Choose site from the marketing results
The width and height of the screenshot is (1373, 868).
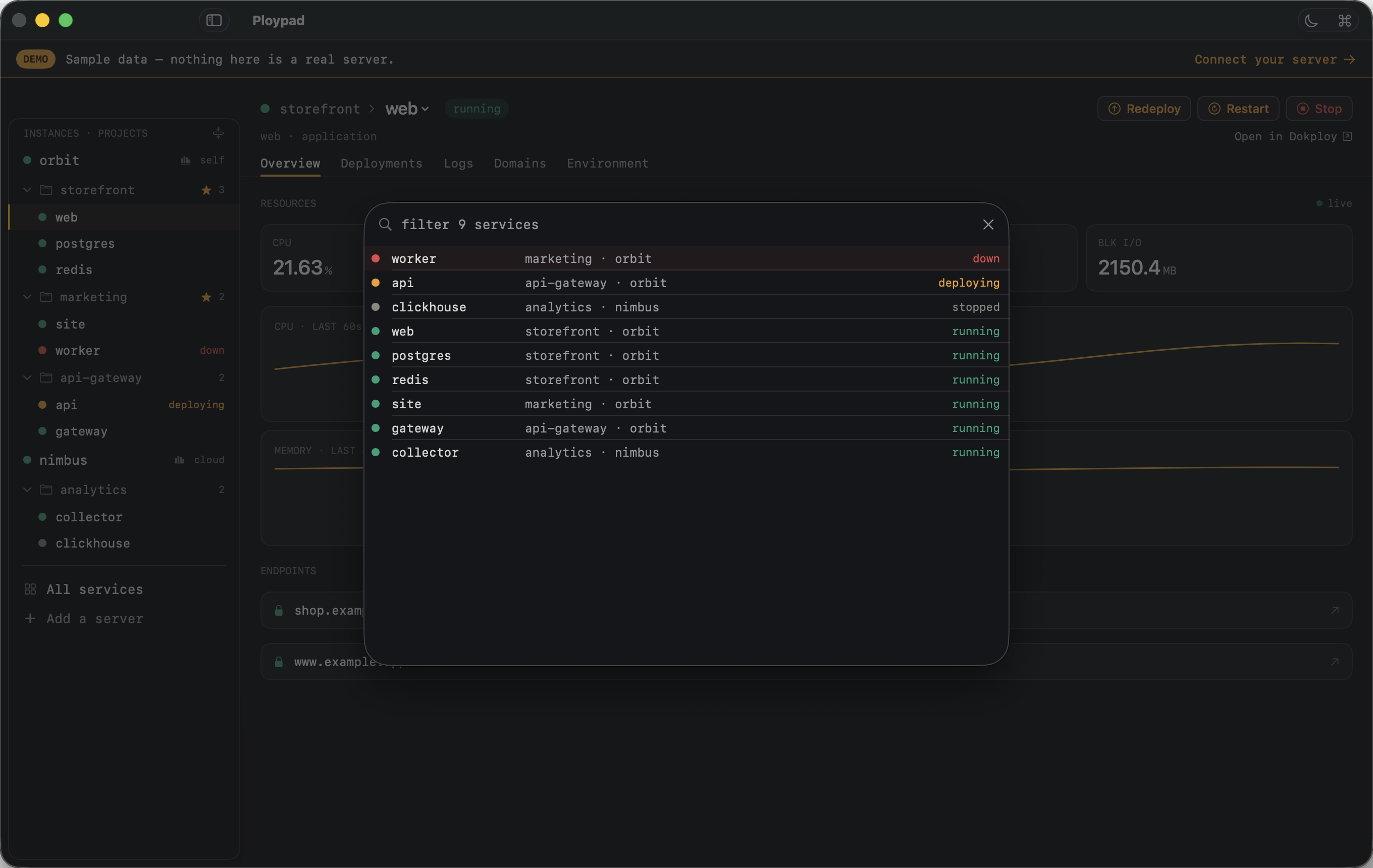coord(686,404)
